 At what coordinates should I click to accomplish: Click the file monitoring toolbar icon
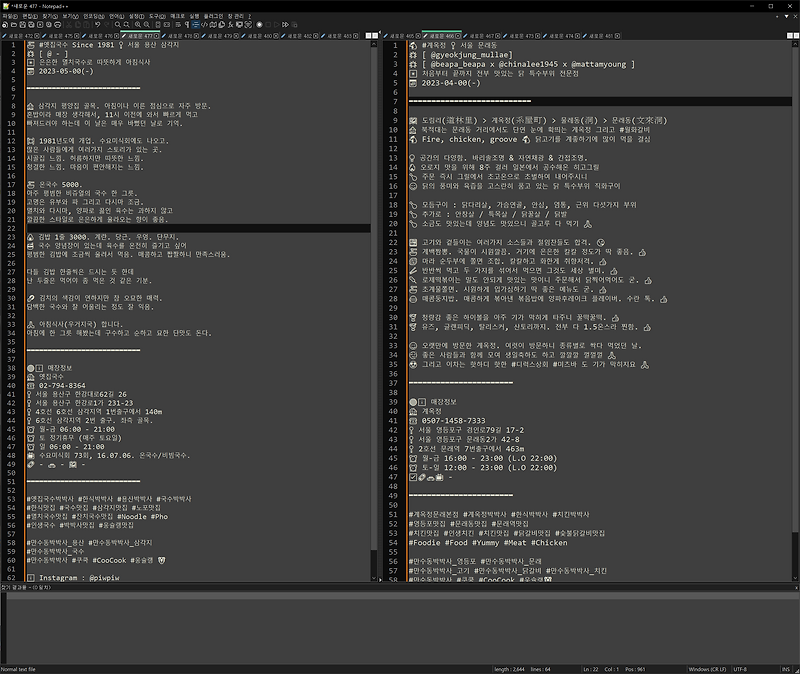[x=248, y=24]
